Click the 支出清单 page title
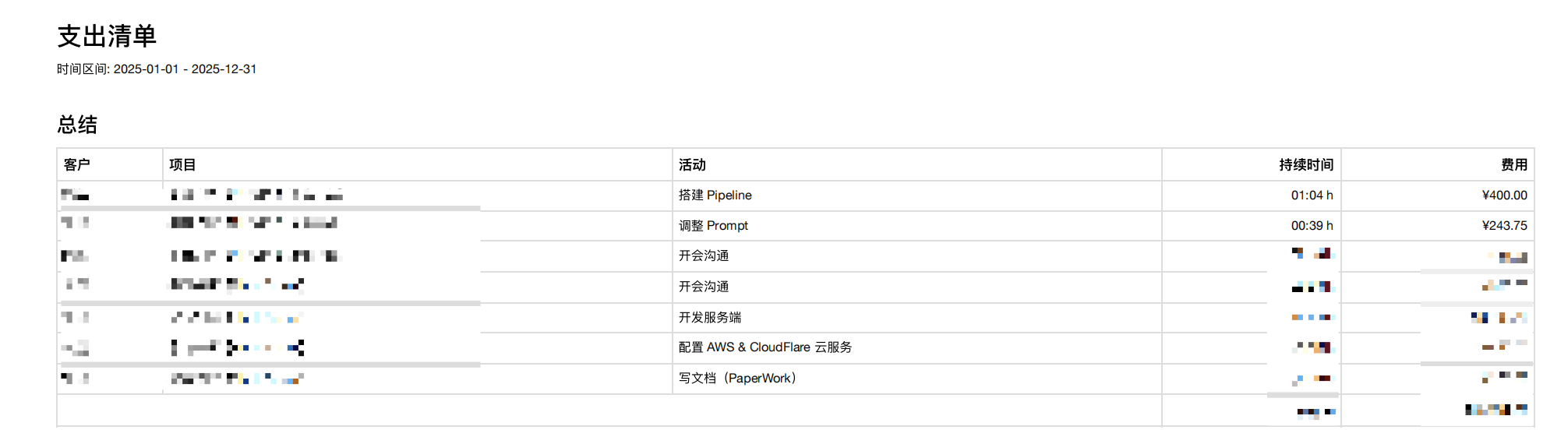 tap(107, 36)
